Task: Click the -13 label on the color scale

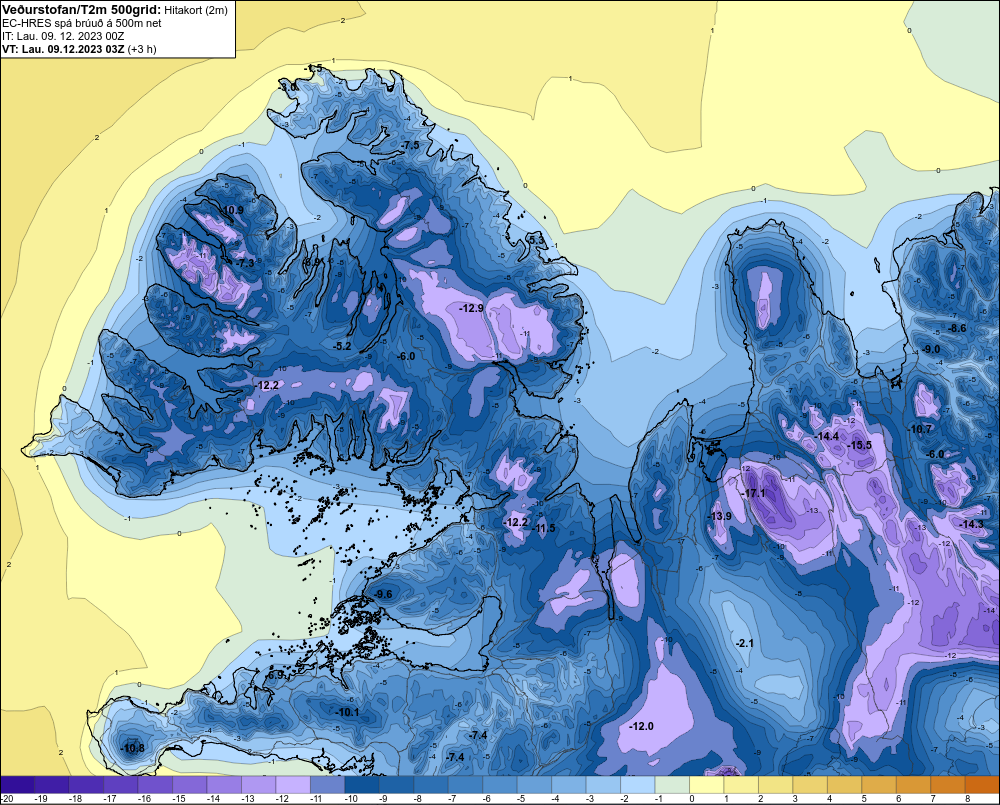Action: click(248, 799)
